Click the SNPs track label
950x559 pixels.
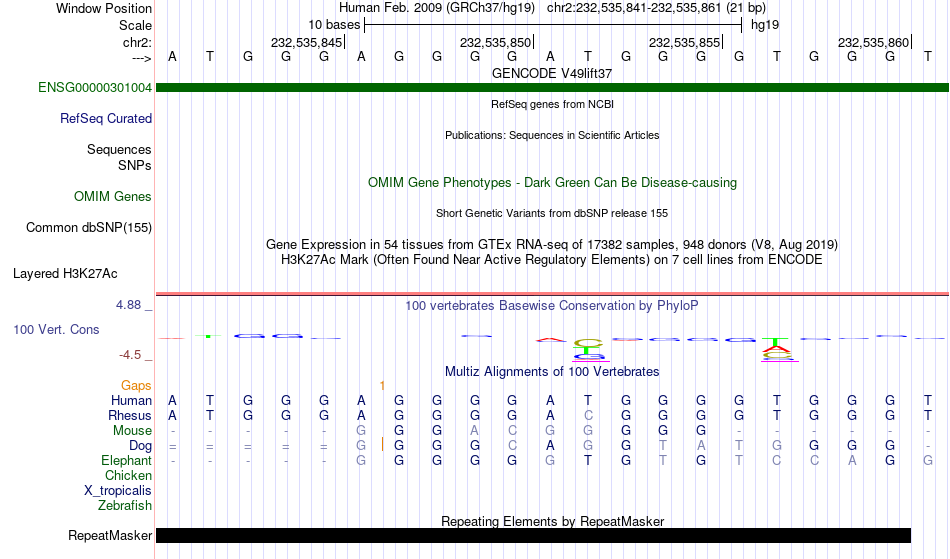[135, 165]
